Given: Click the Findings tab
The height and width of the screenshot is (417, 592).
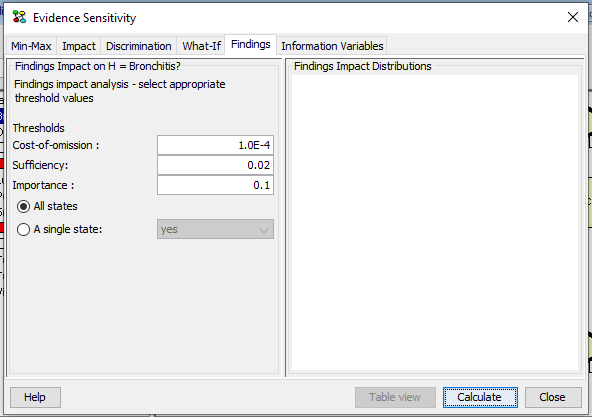Looking at the screenshot, I should (251, 45).
